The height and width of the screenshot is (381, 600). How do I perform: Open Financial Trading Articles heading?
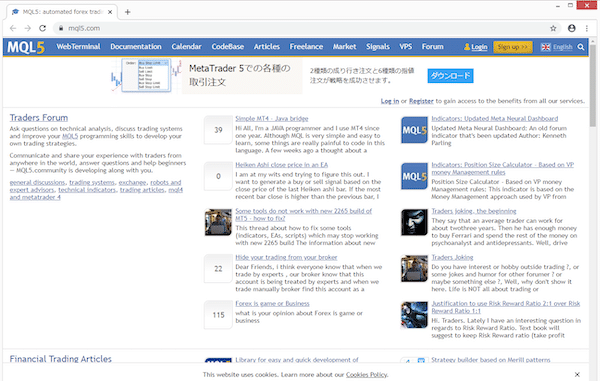click(60, 359)
